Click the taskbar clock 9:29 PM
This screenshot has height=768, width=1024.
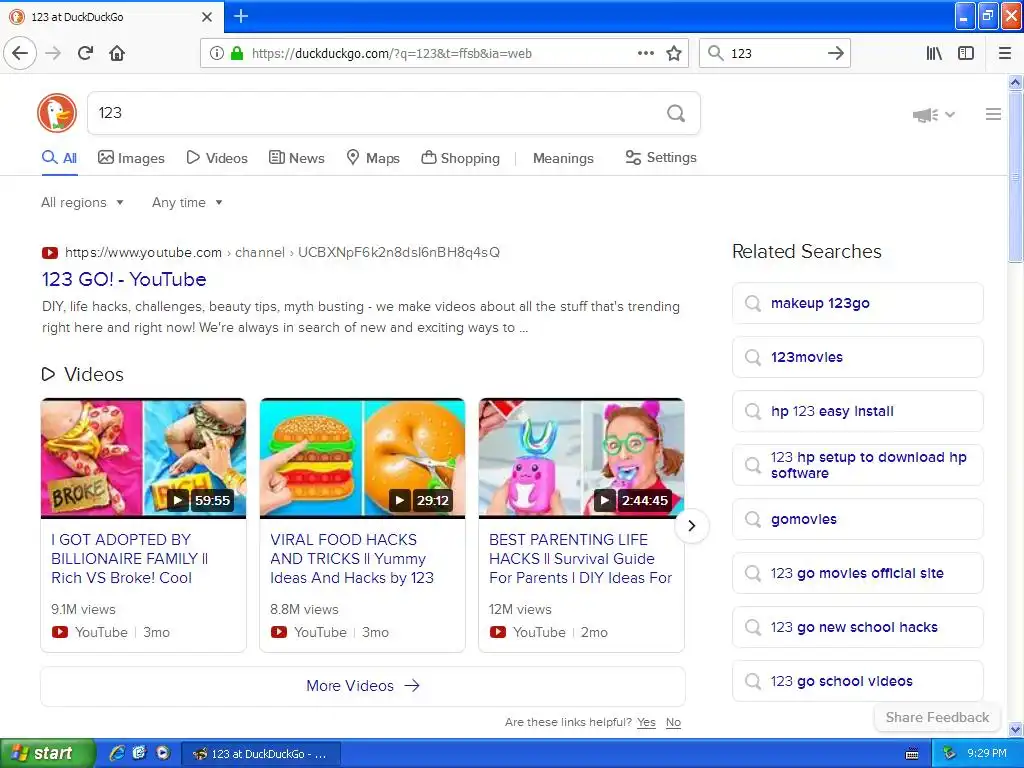coord(987,753)
